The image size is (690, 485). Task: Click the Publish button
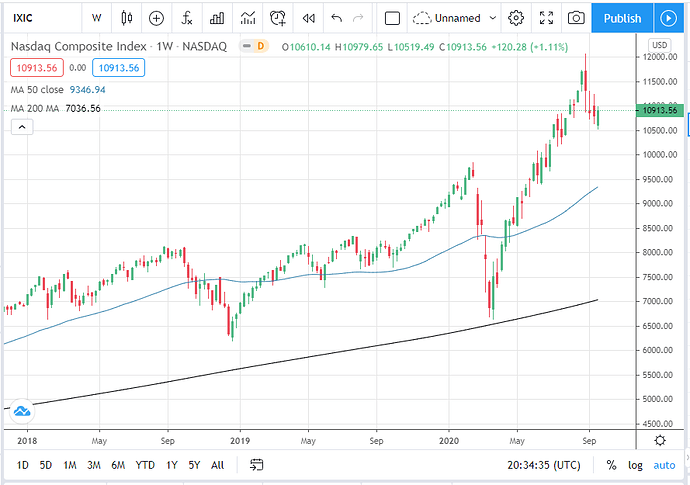click(622, 18)
